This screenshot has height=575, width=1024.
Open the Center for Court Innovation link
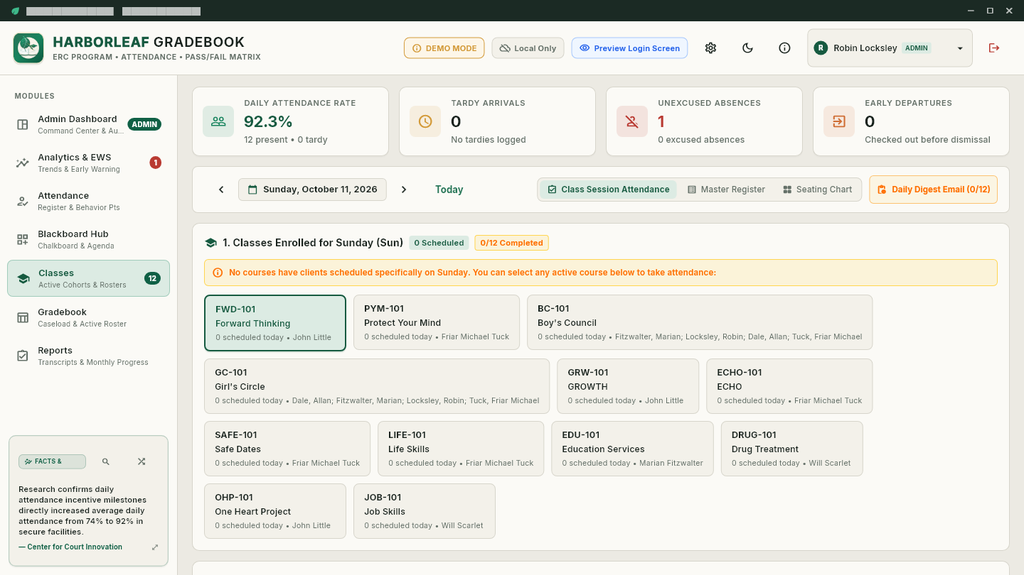(71, 547)
